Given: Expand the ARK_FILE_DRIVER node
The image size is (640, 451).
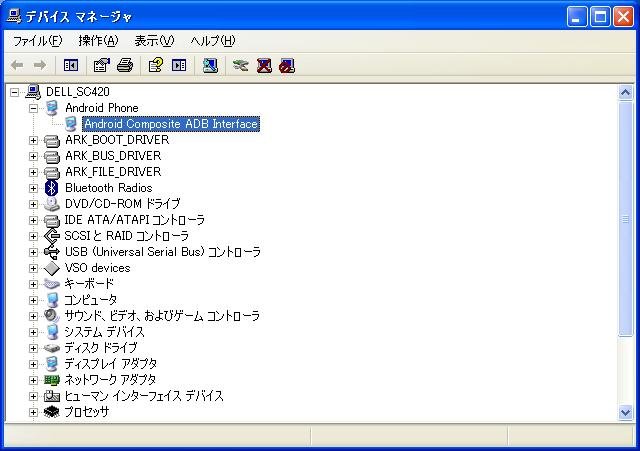Looking at the screenshot, I should (x=33, y=172).
